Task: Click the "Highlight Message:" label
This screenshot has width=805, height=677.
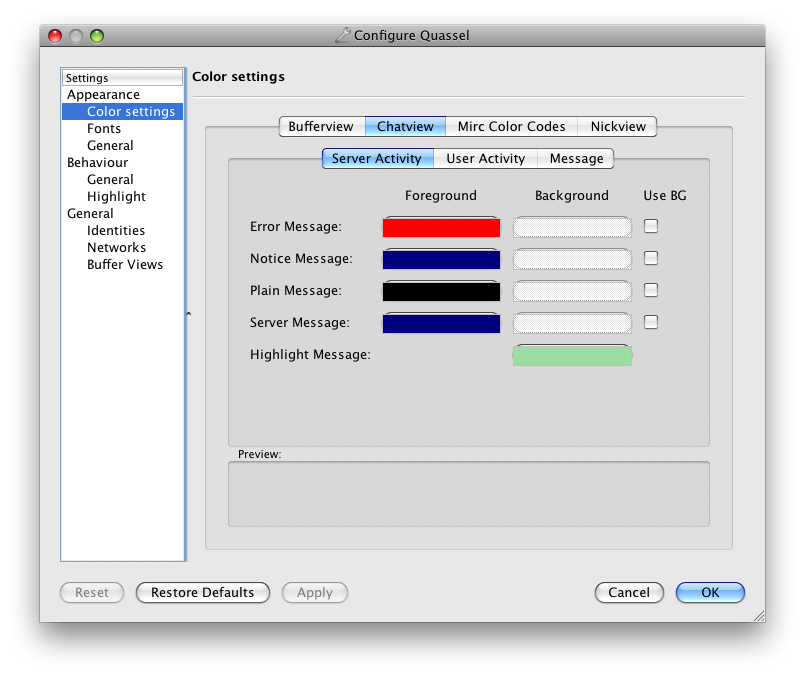Action: 310,355
